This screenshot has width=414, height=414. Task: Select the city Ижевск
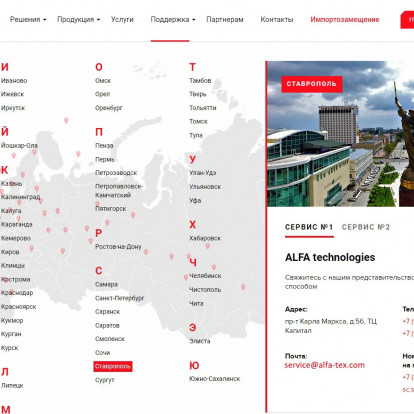click(x=12, y=94)
